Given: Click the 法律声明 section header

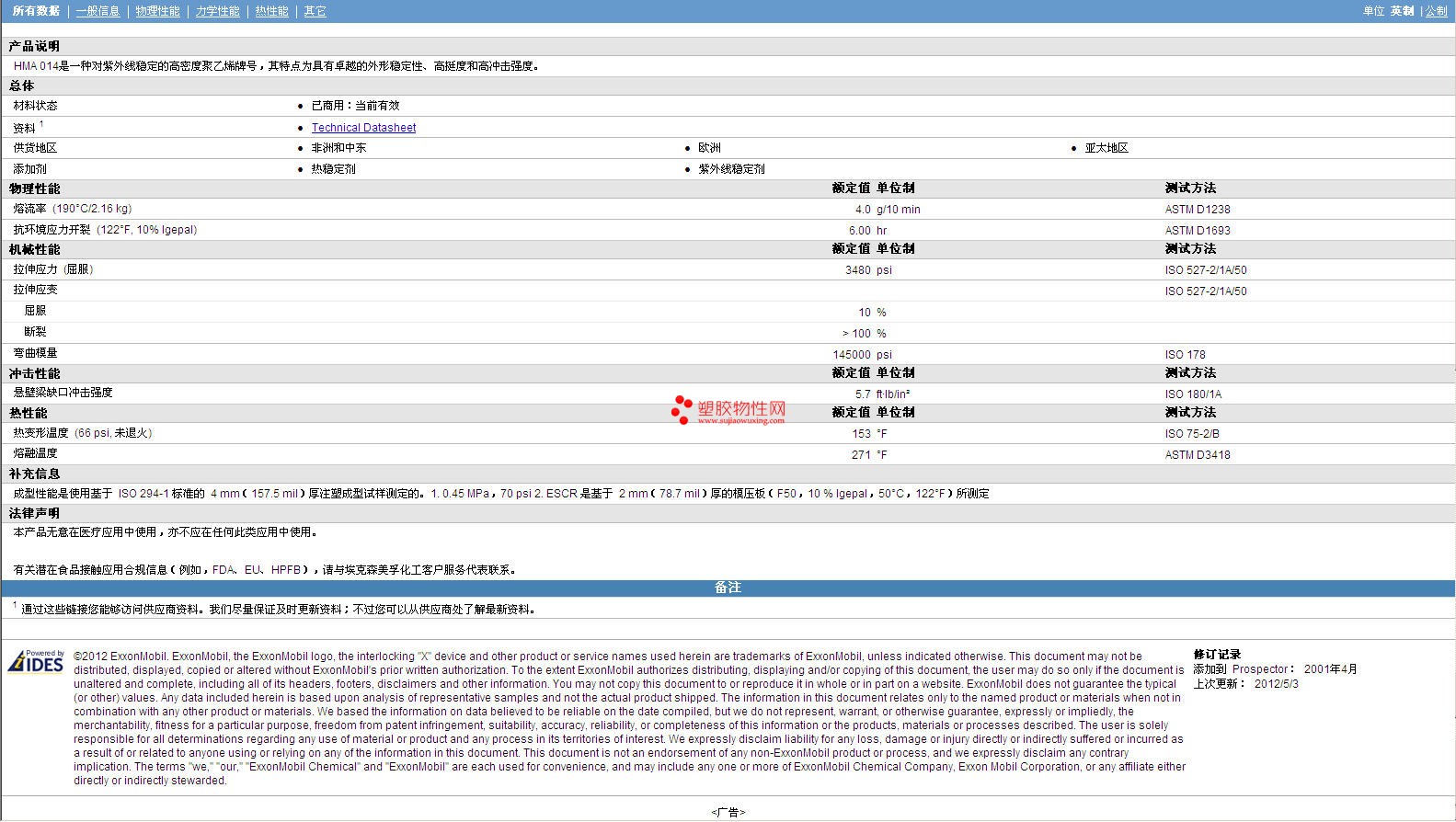Looking at the screenshot, I should tap(34, 513).
